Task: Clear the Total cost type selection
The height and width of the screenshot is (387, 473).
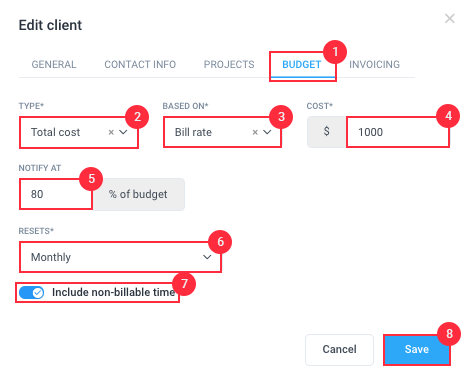Action: click(111, 132)
